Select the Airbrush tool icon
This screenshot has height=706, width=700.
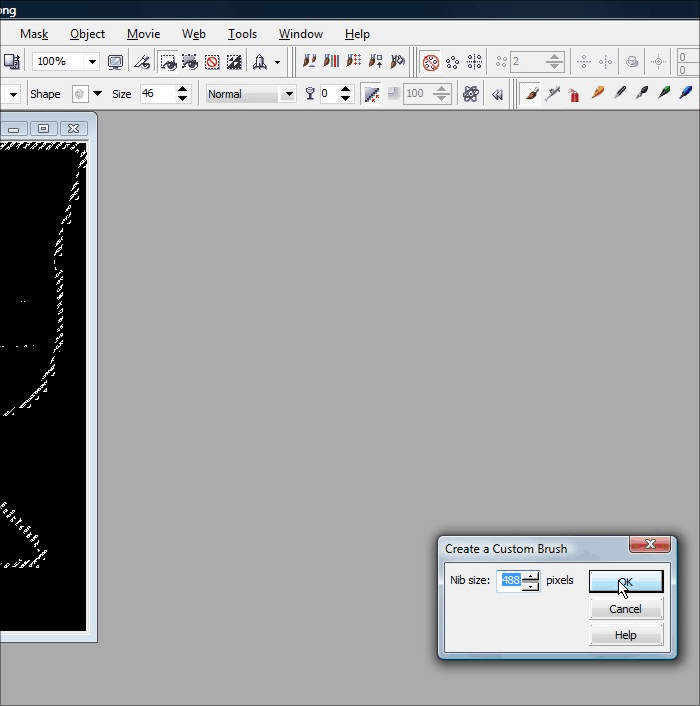tap(553, 94)
